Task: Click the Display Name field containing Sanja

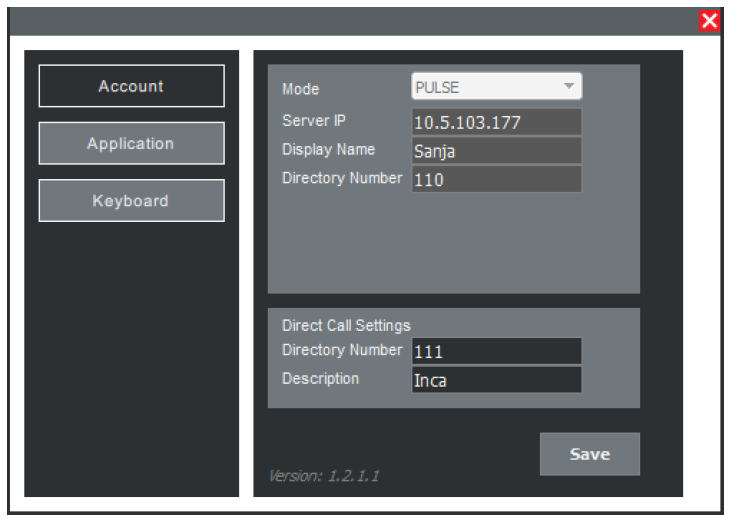Action: (x=496, y=151)
